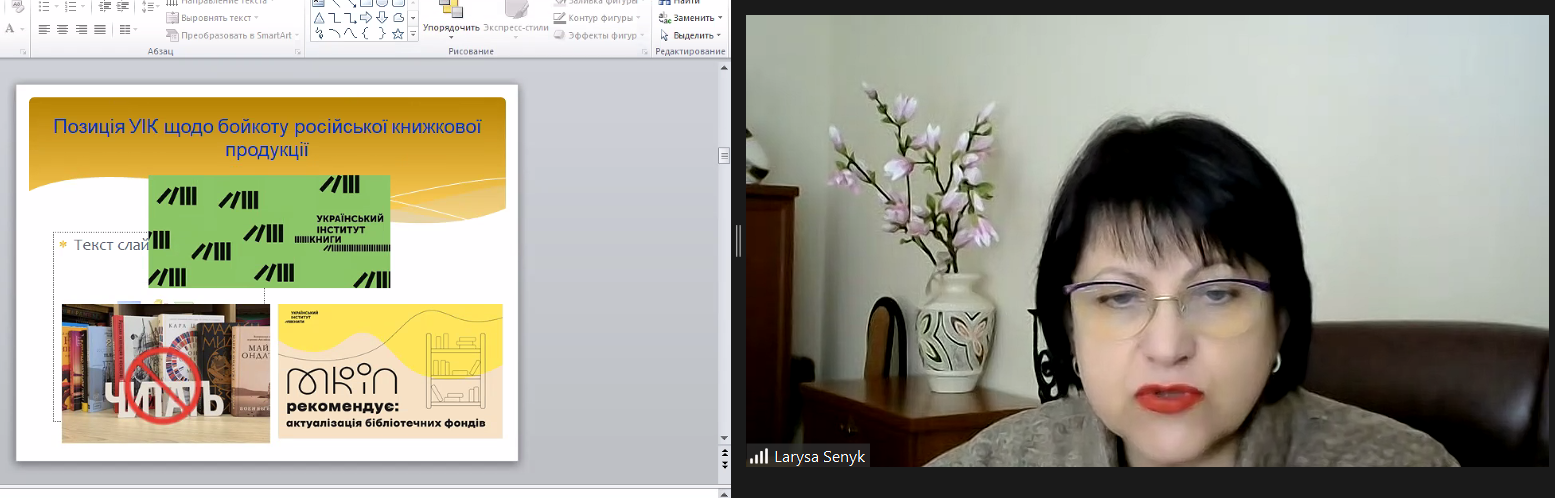The image size is (1555, 498).
Task: Open the font color dropdown arrow
Action: [23, 29]
